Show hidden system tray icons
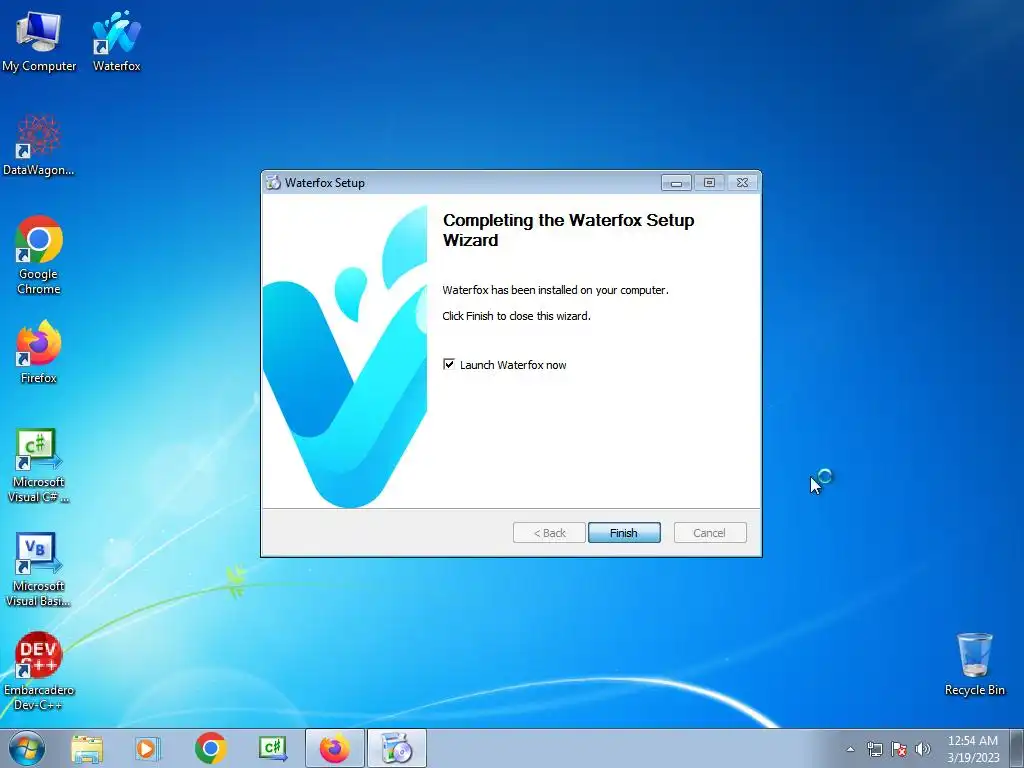The image size is (1024, 768). coord(850,749)
